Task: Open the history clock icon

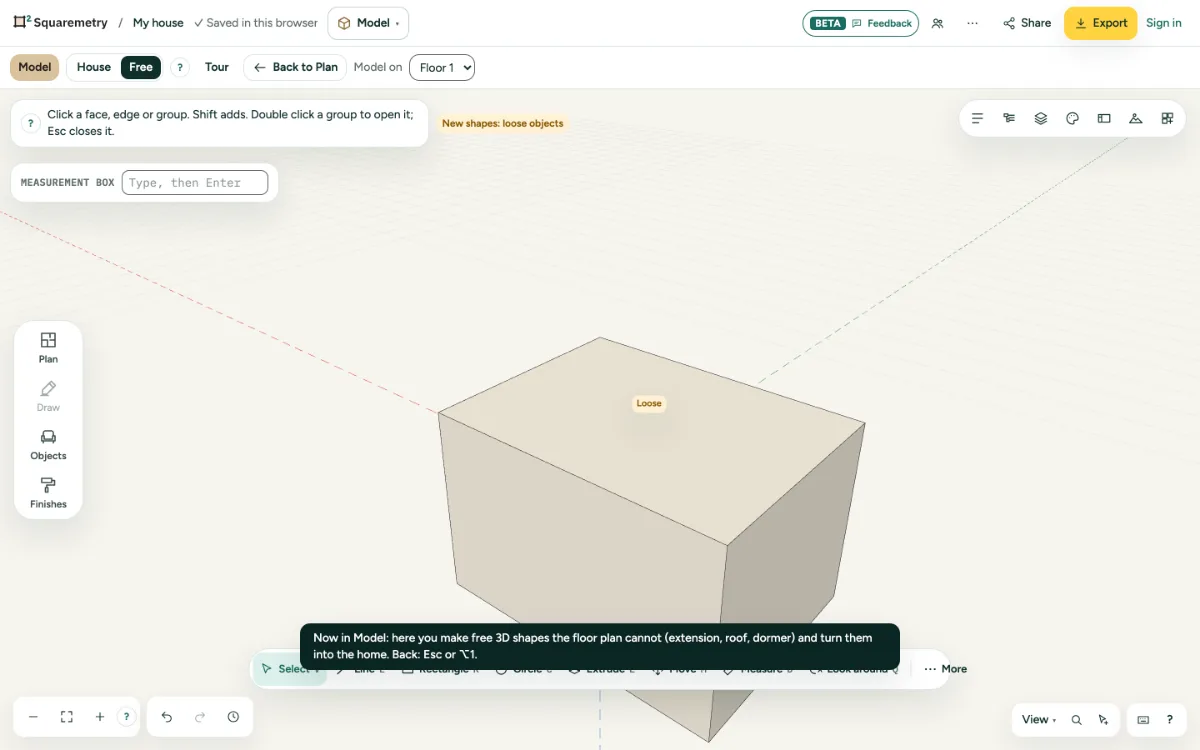Action: (233, 717)
